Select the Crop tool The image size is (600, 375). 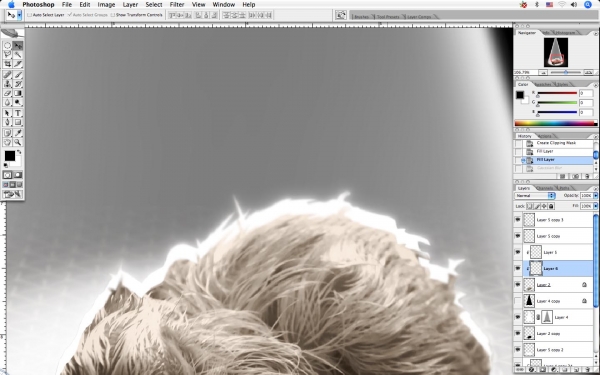click(7, 64)
